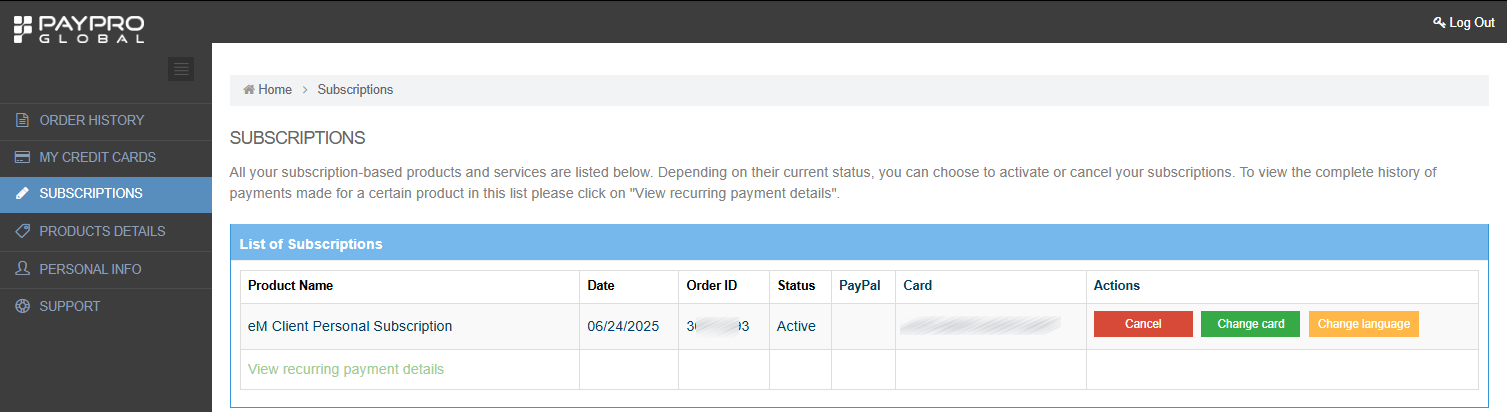The width and height of the screenshot is (1507, 412).
Task: Click the Personal Info user icon
Action: (x=21, y=269)
